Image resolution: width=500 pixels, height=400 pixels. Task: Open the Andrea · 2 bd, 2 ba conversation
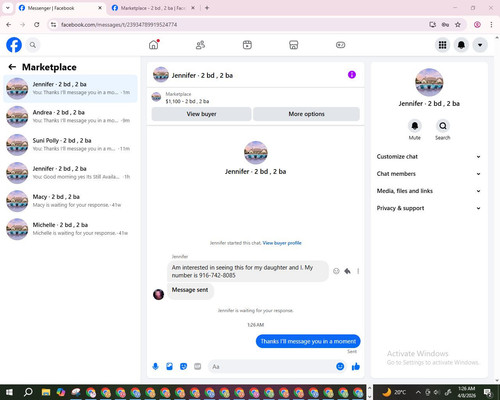(70, 116)
